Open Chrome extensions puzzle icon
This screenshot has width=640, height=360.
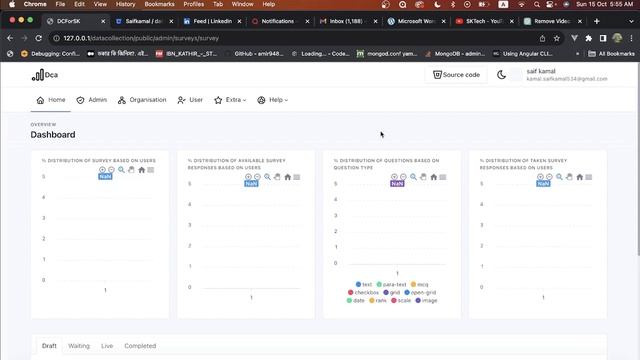(x=589, y=38)
